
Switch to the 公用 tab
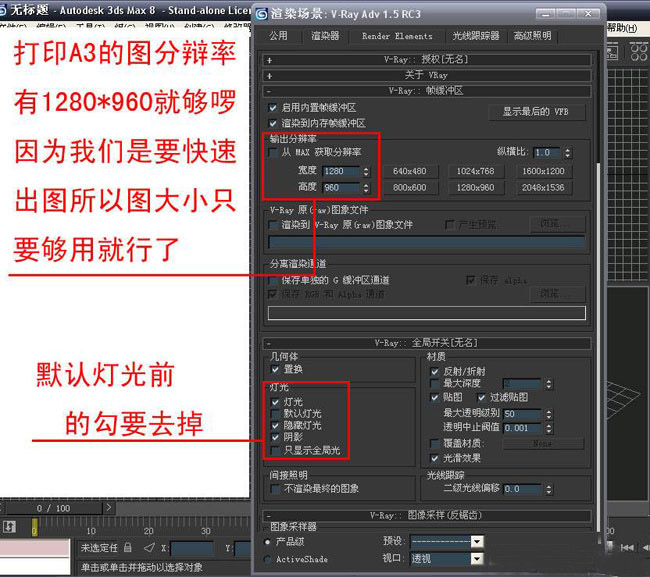pyautogui.click(x=278, y=36)
